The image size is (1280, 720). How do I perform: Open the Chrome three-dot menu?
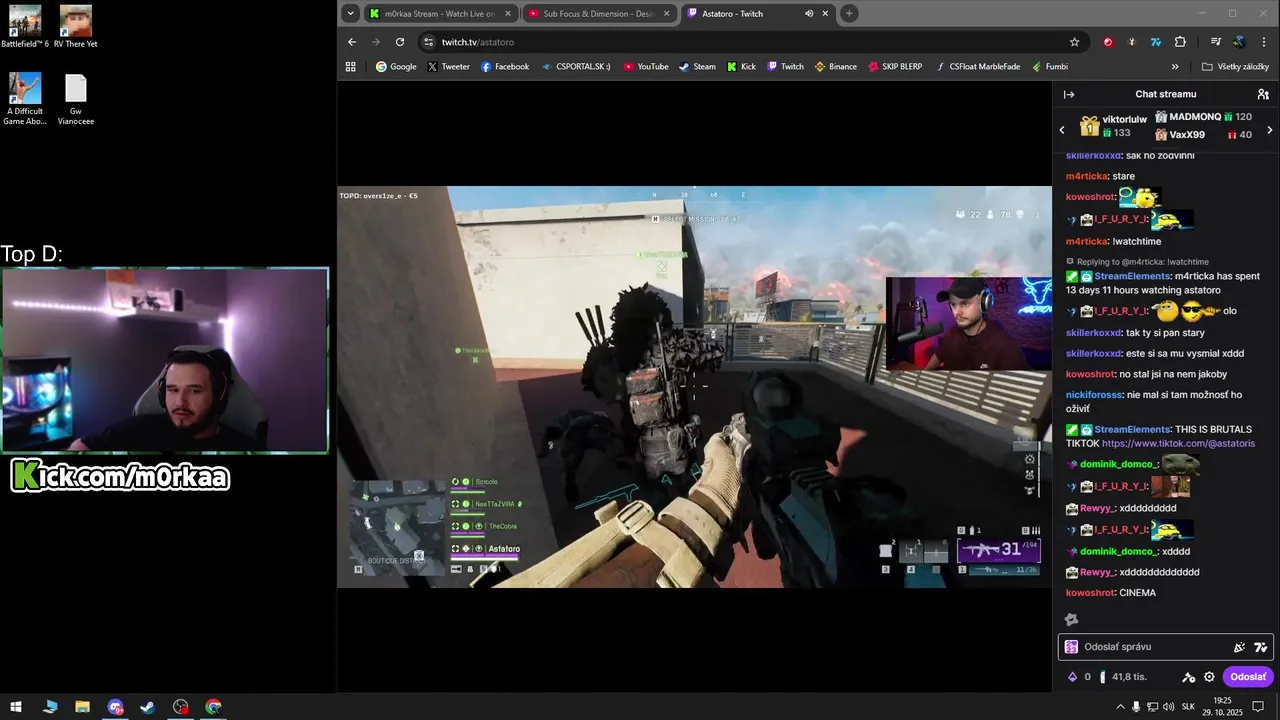coord(1262,42)
